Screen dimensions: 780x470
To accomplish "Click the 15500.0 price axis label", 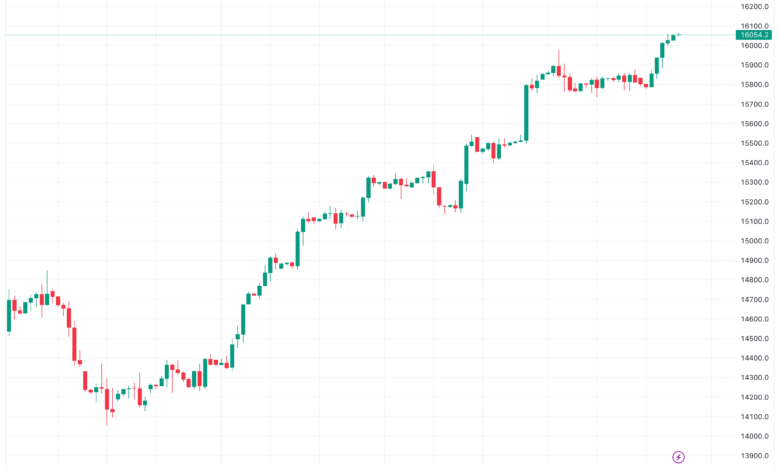I will [x=755, y=143].
